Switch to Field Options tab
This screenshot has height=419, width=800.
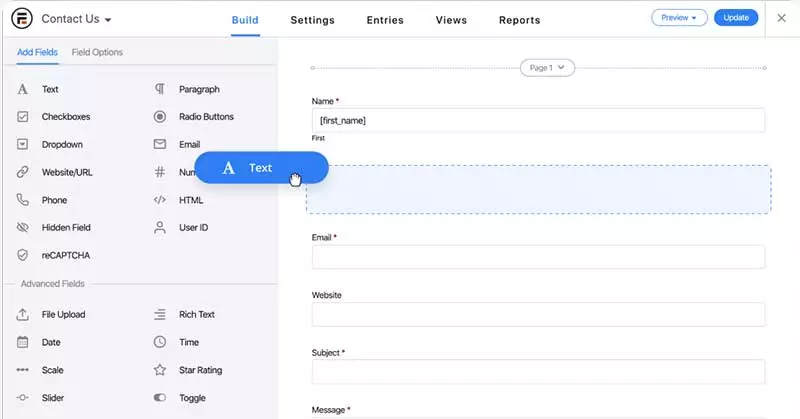click(x=97, y=52)
